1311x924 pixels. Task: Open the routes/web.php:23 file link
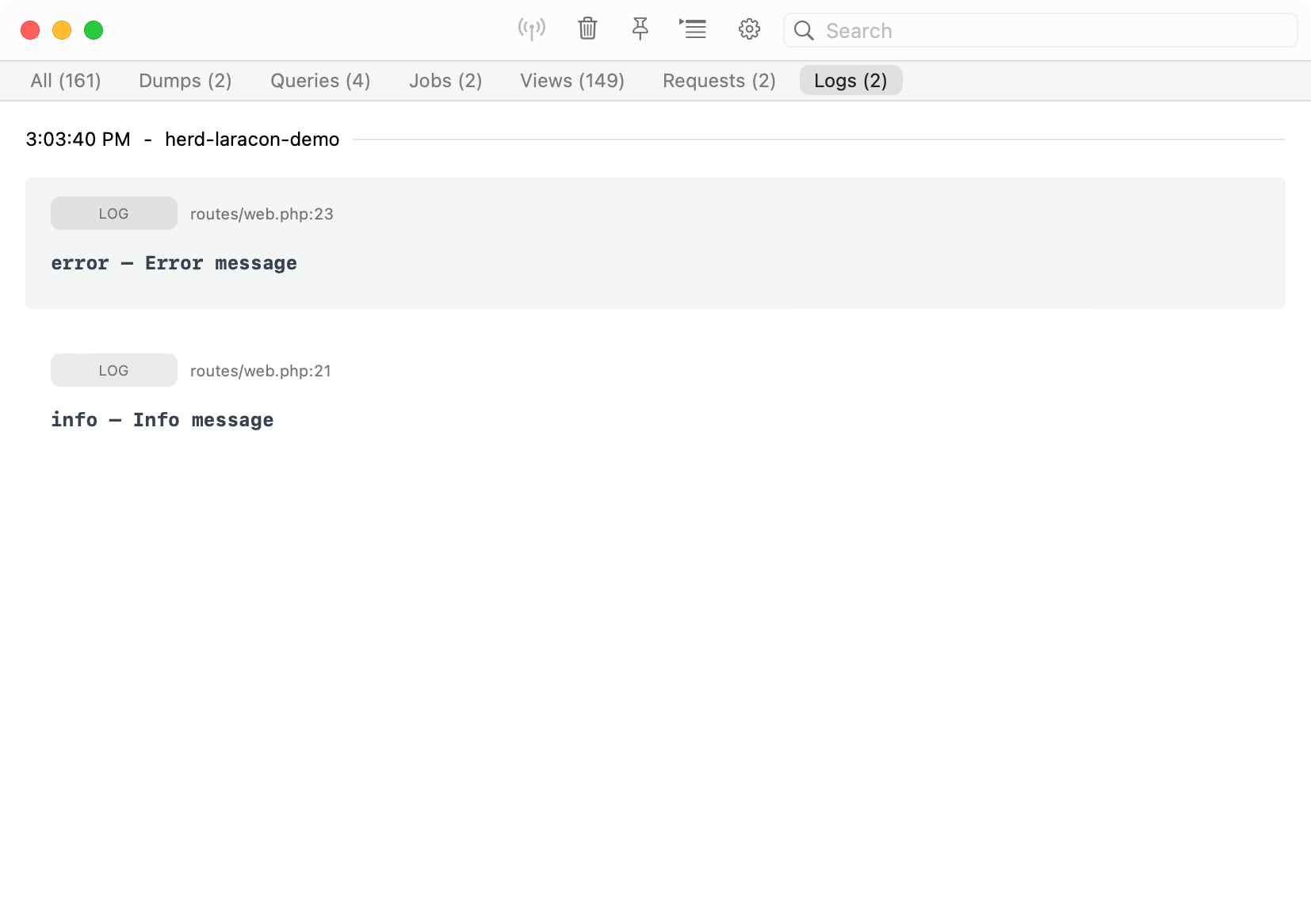(262, 214)
